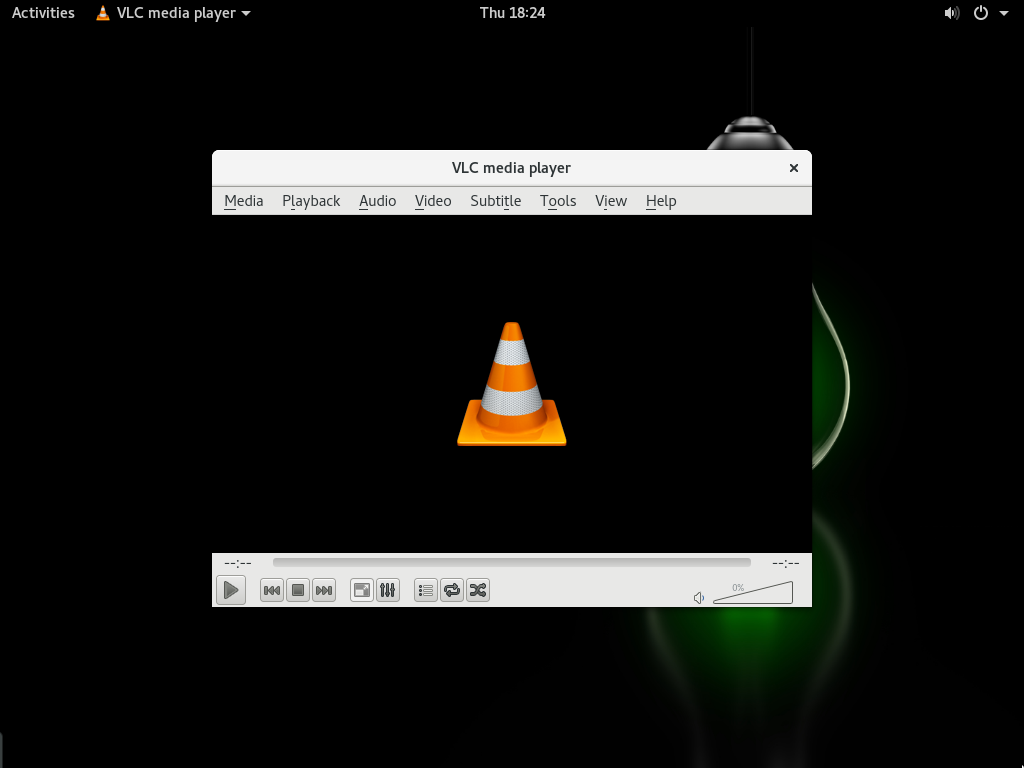Image resolution: width=1024 pixels, height=768 pixels.
Task: Open the VLC media player app menu in top bar
Action: tap(173, 13)
